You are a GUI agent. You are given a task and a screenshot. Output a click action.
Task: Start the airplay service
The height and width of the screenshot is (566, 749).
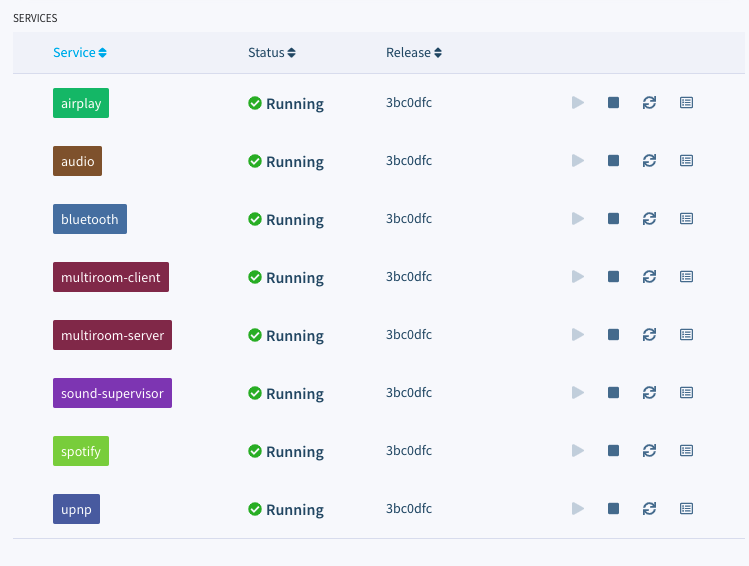[x=578, y=103]
